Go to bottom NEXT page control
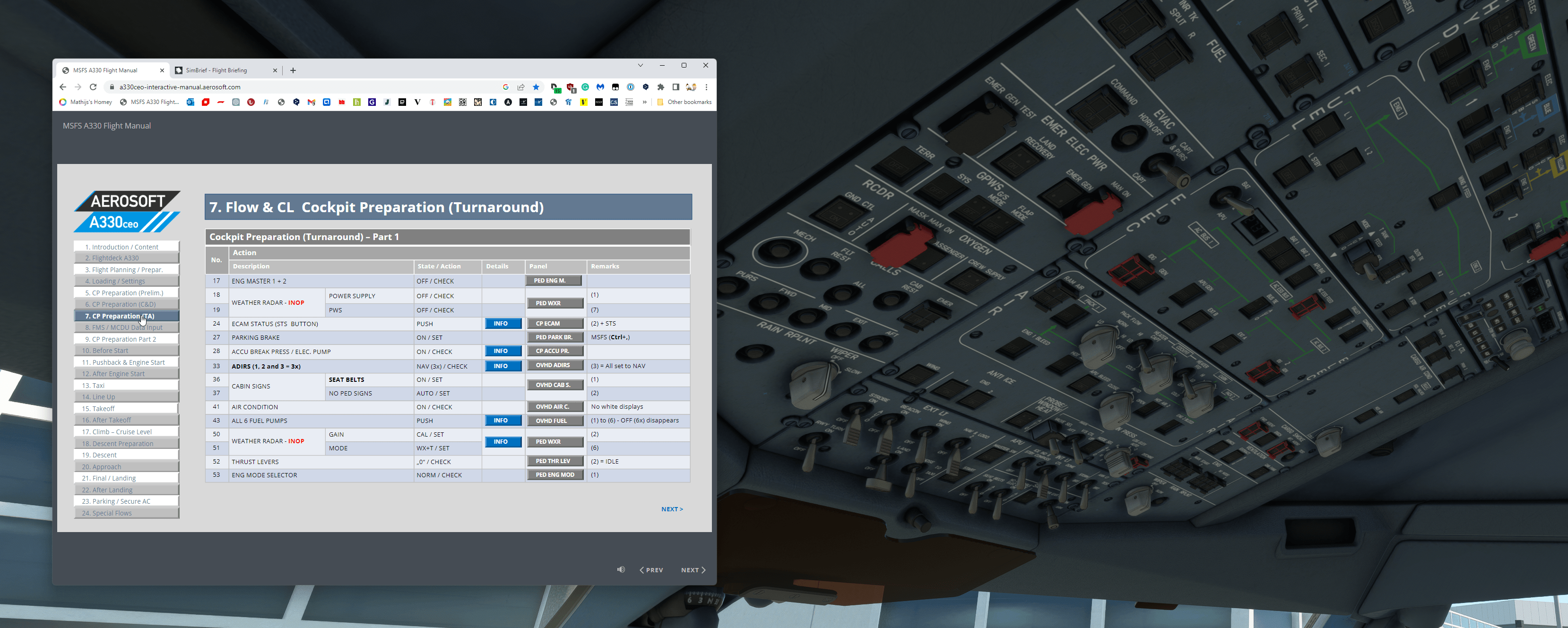Viewport: 1568px width, 628px height. pyautogui.click(x=693, y=570)
